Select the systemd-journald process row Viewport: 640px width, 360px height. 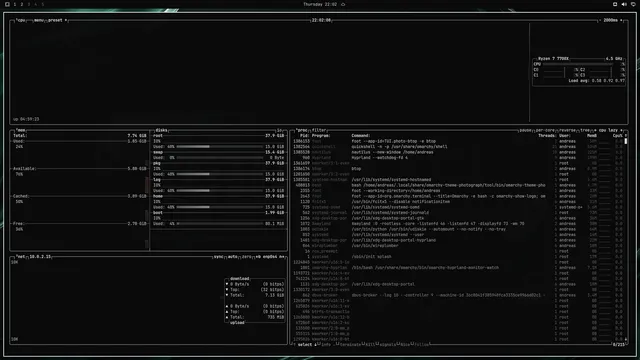[x=457, y=213]
